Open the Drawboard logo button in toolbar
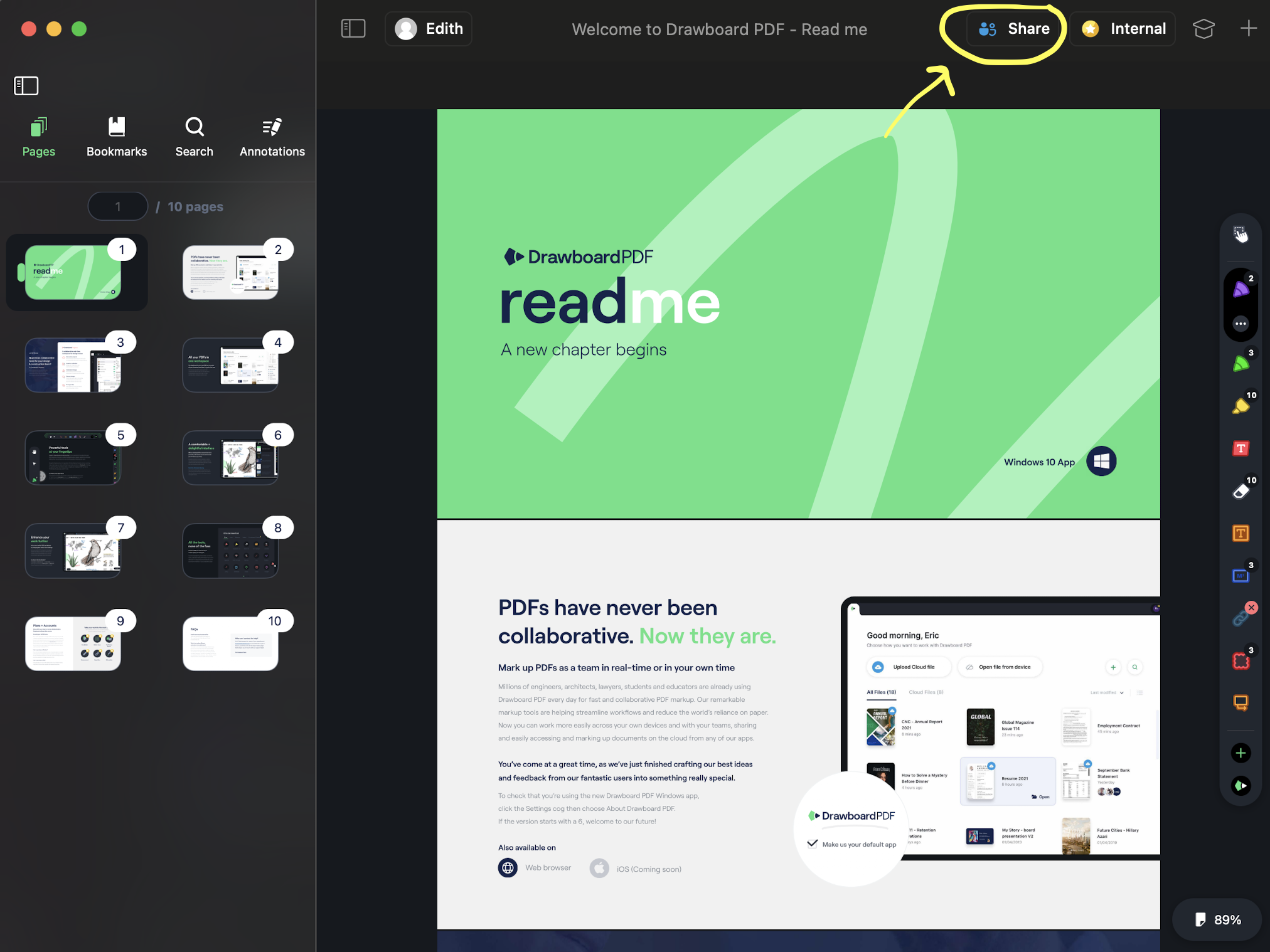Screen dimensions: 1270x952 [x=1241, y=786]
